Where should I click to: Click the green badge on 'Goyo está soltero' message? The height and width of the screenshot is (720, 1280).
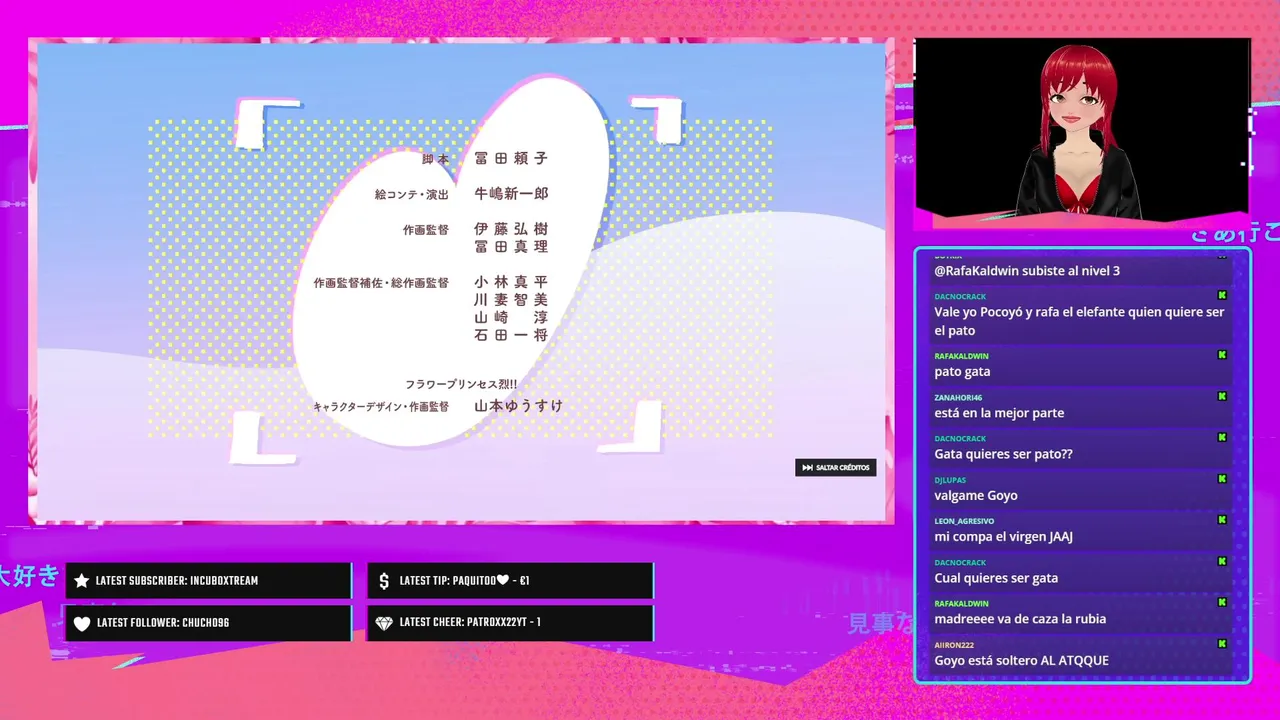point(1222,644)
